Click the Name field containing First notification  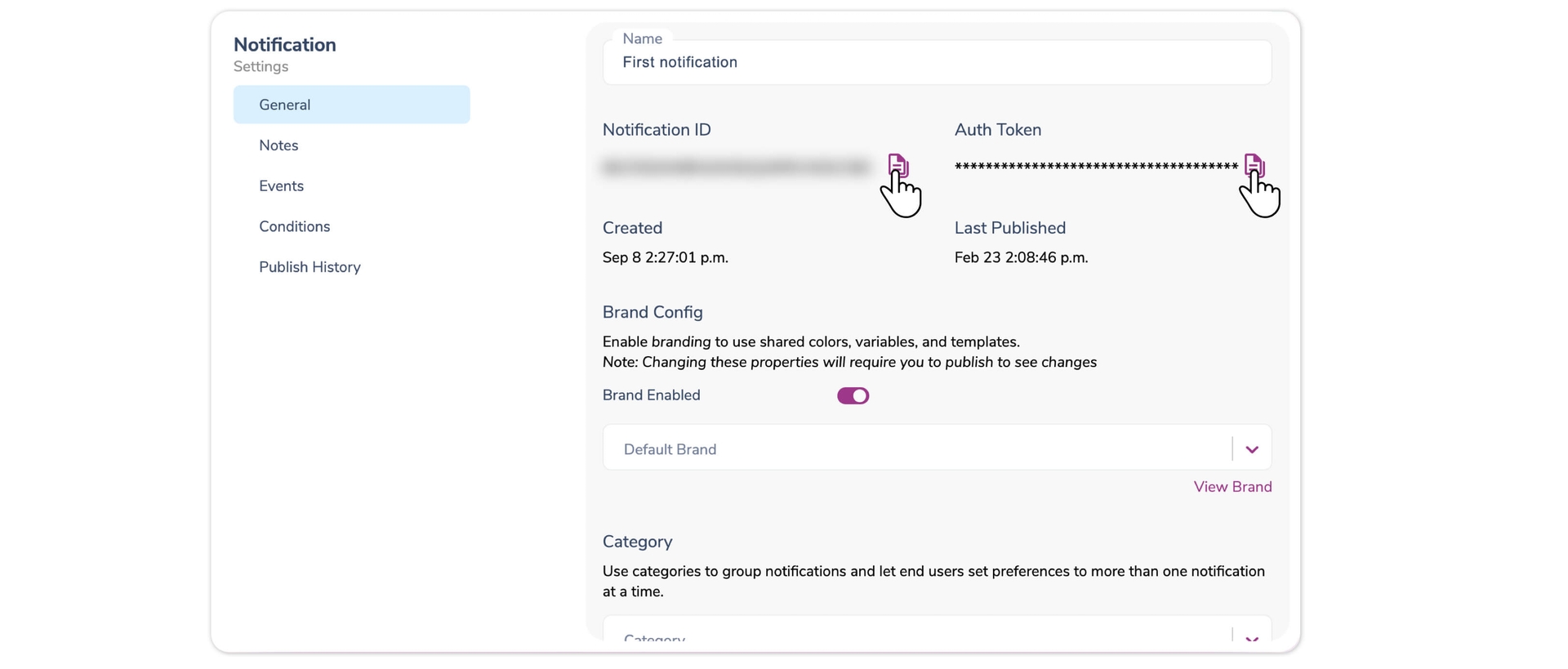tap(936, 63)
